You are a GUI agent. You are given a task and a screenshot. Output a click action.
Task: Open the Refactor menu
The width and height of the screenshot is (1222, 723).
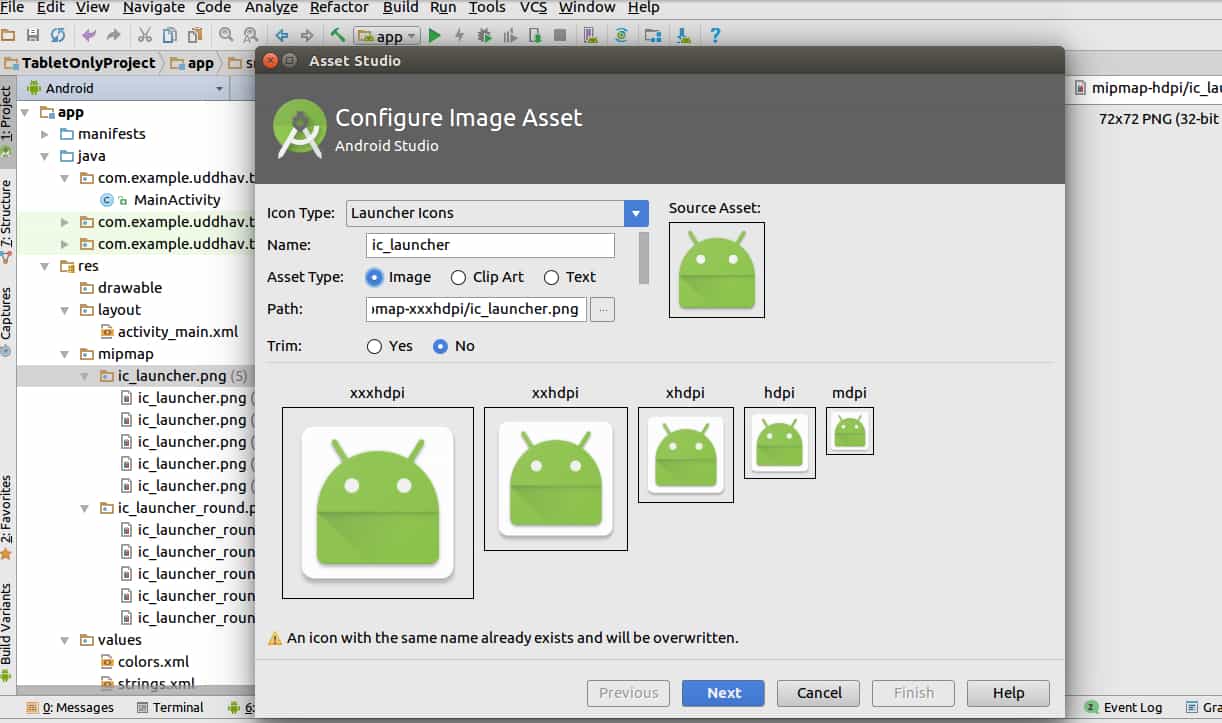pos(339,7)
